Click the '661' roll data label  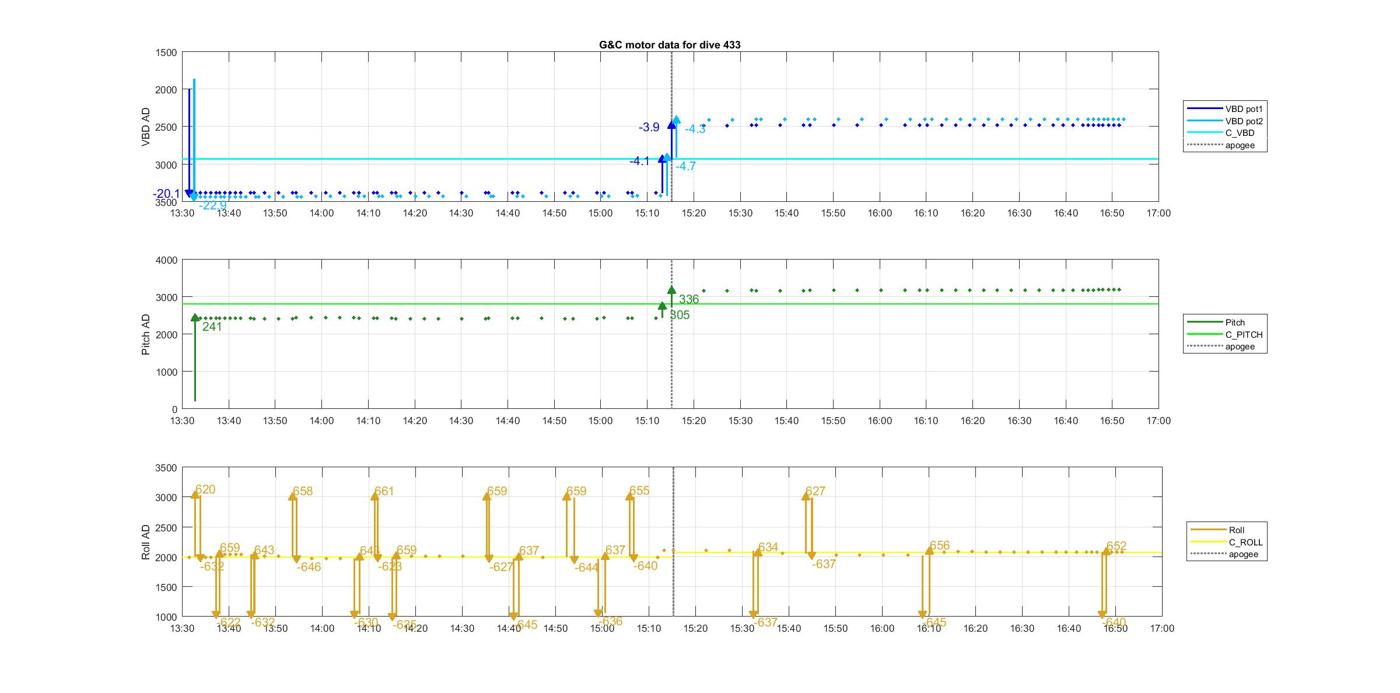point(384,491)
